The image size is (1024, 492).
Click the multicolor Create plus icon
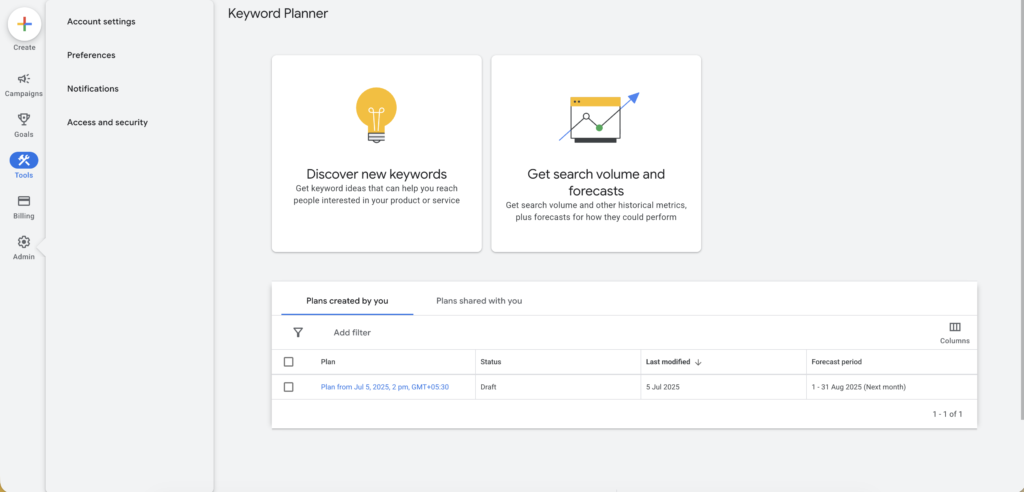tap(24, 24)
